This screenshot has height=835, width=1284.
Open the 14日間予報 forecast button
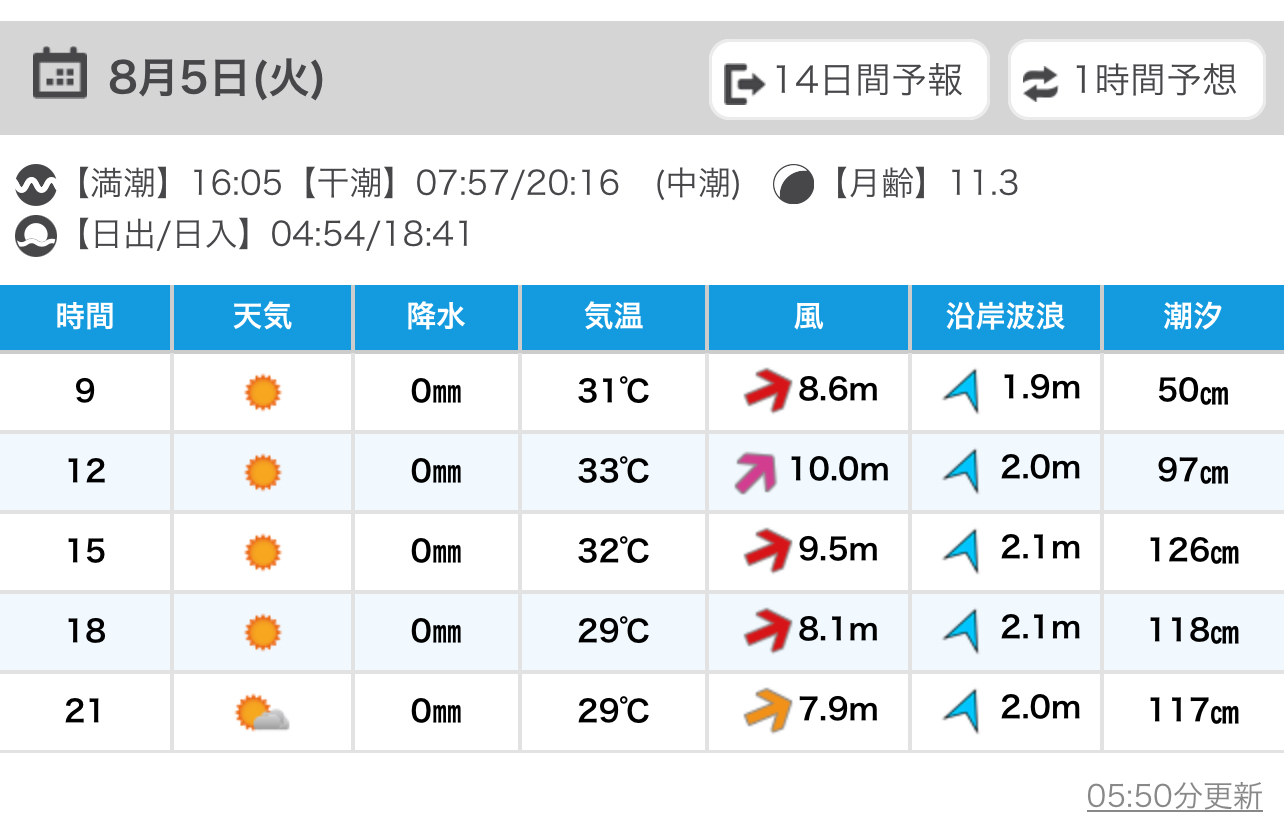point(849,80)
